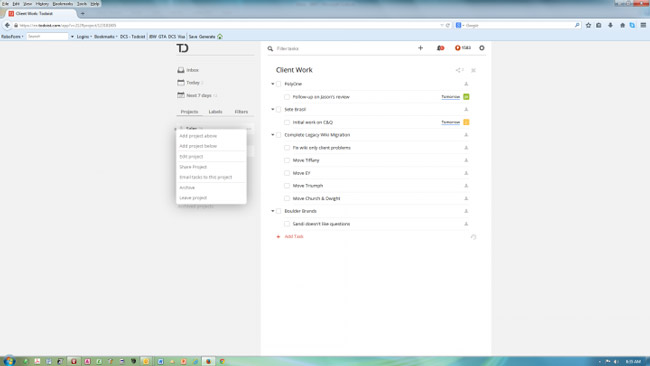Click Tomorrow due date on Initial work
This screenshot has height=366, width=650.
pyautogui.click(x=451, y=122)
